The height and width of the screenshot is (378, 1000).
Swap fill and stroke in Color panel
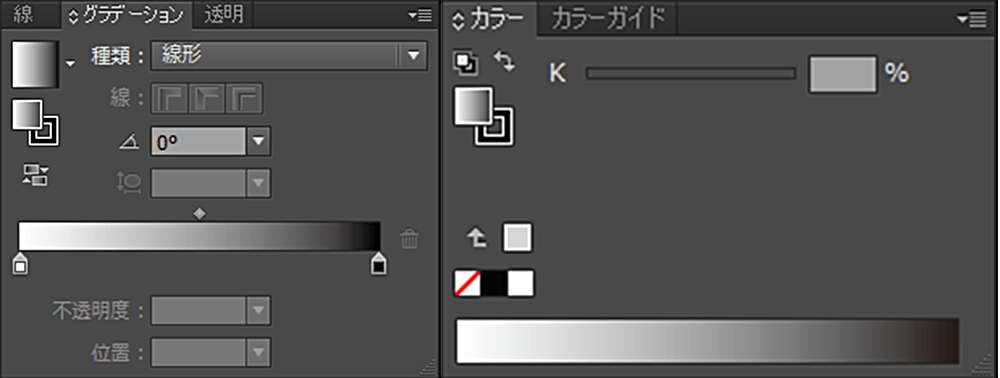coord(505,62)
